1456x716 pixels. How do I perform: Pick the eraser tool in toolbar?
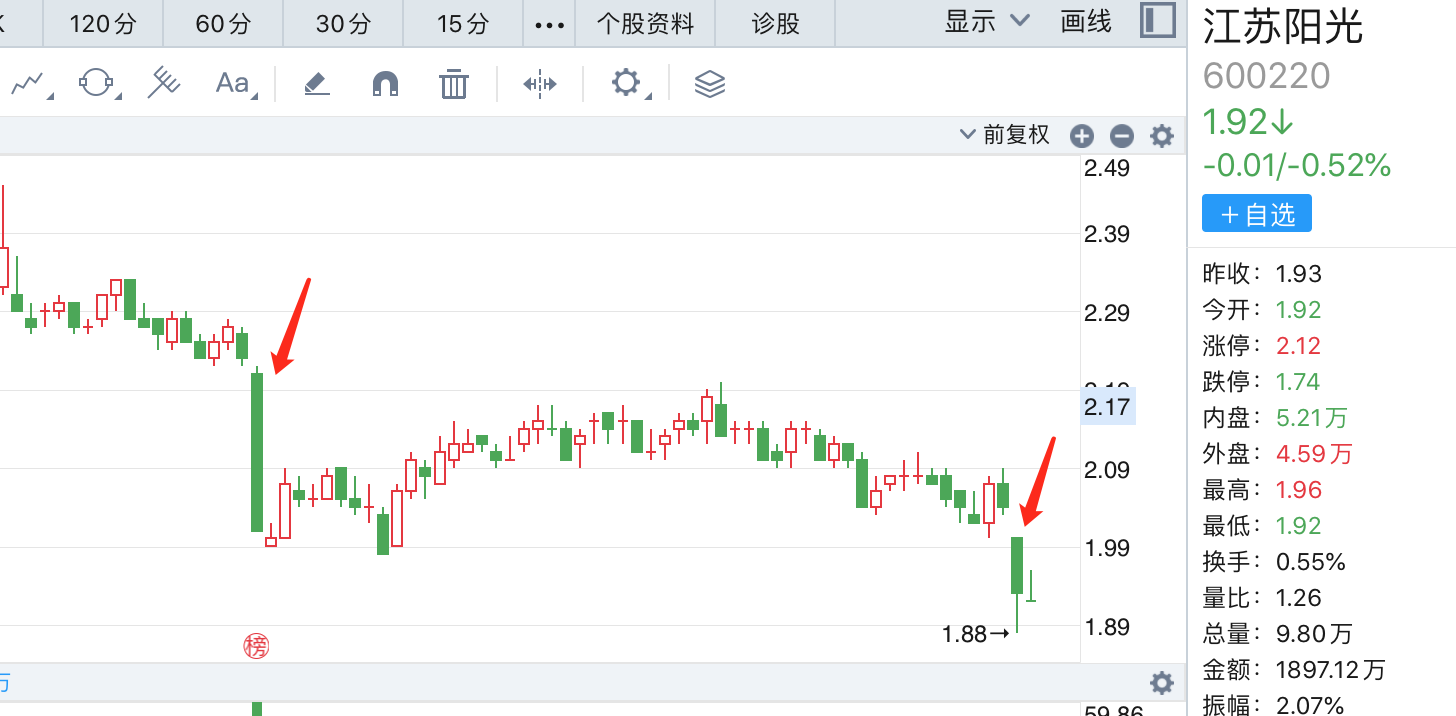coord(317,84)
